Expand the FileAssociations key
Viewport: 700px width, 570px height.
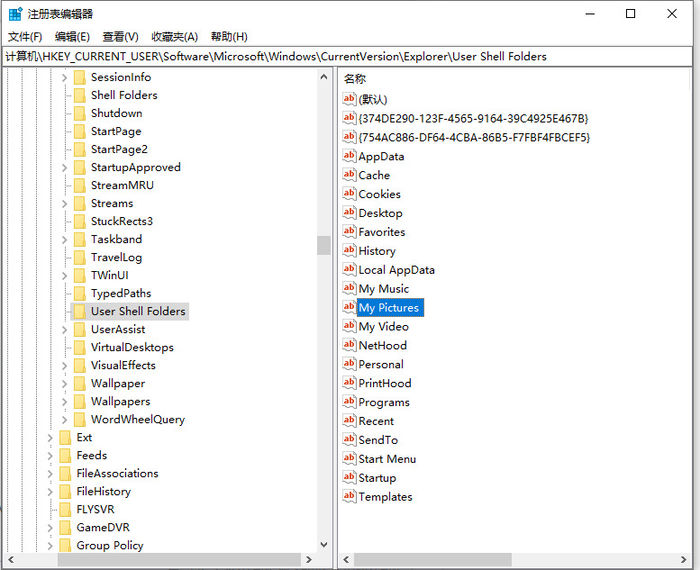click(50, 474)
